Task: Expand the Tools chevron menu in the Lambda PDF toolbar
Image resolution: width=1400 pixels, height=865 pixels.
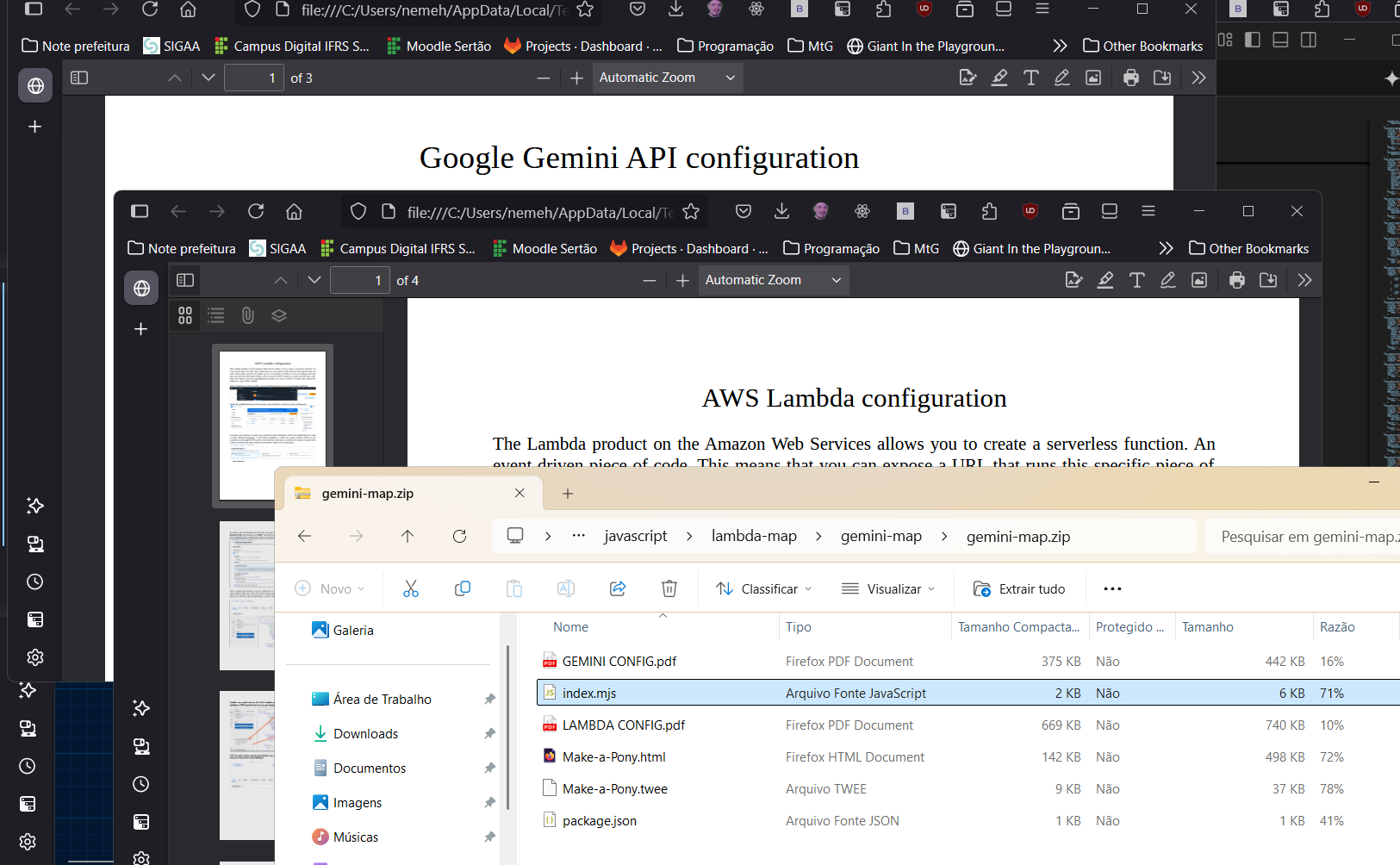Action: pos(1304,280)
